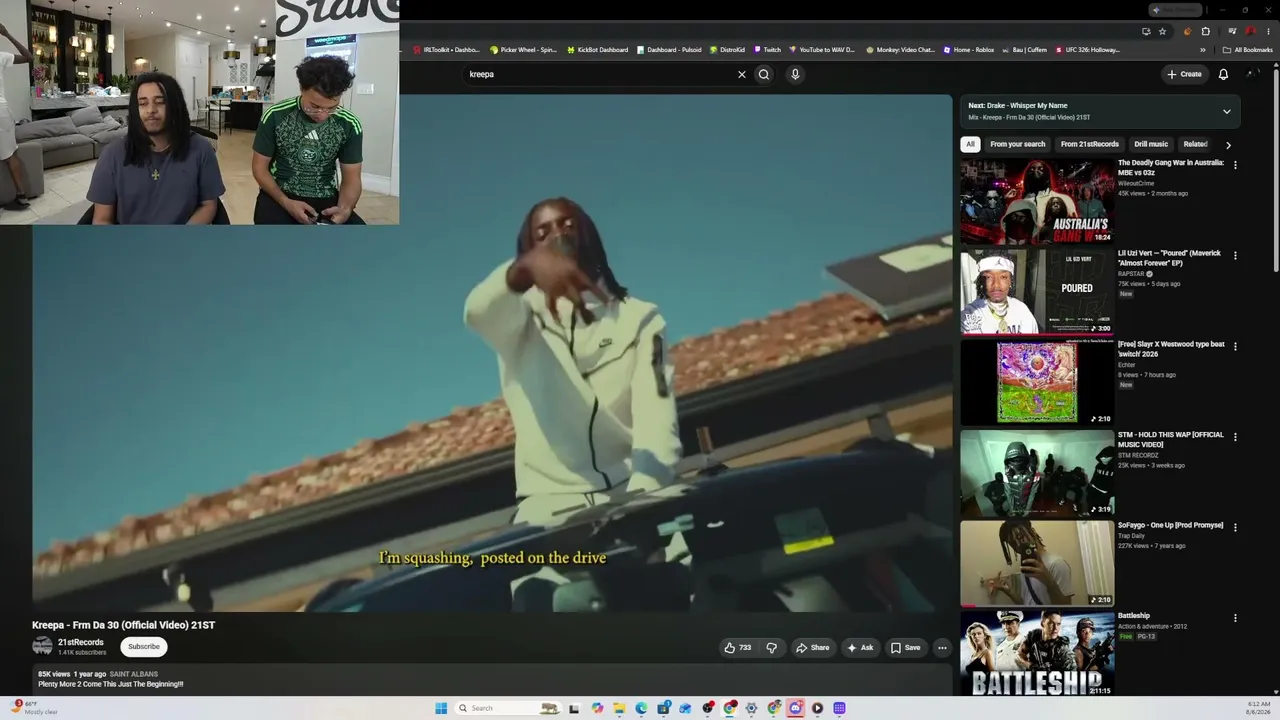Click the Trap Daily channel name

pos(1132,536)
